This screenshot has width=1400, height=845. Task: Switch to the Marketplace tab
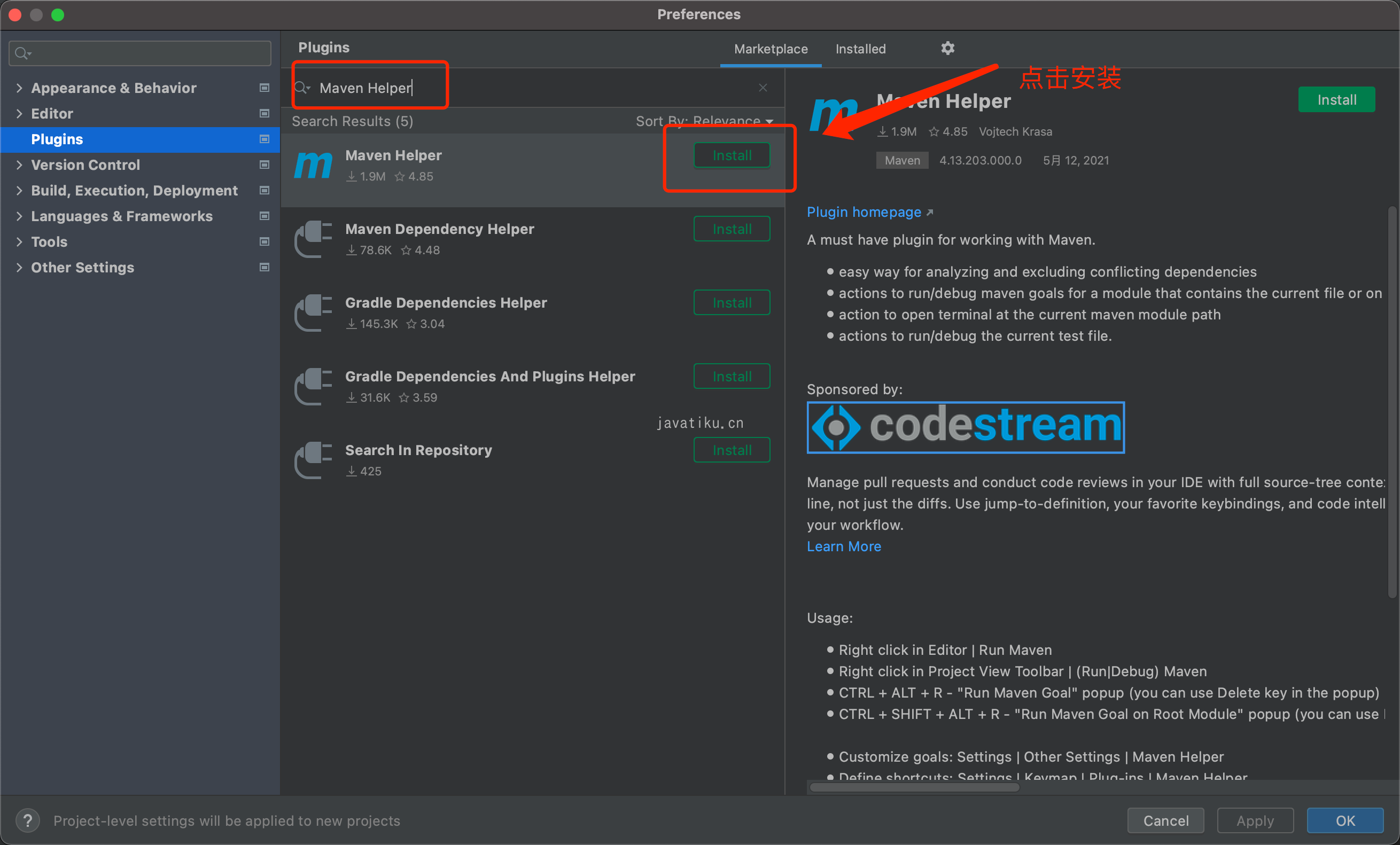coord(771,49)
